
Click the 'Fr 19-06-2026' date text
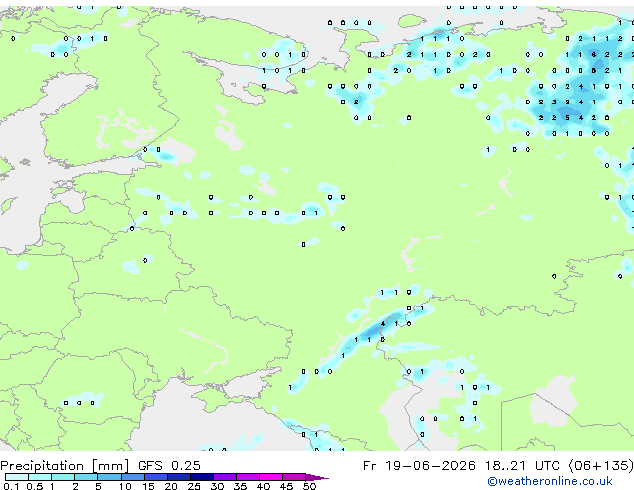tap(419, 466)
